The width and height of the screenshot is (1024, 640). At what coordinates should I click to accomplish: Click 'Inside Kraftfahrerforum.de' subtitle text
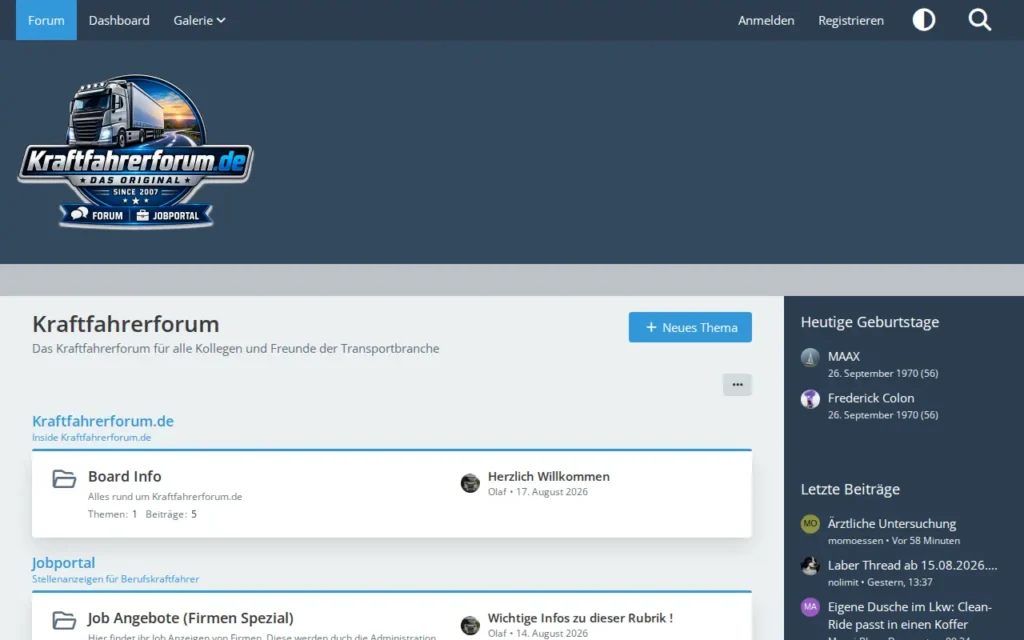(91, 438)
